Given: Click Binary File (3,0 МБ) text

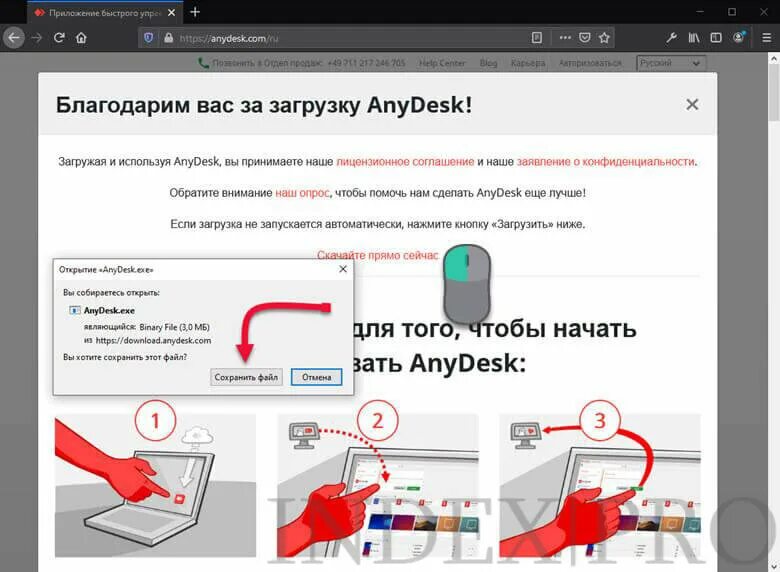Looking at the screenshot, I should (175, 327).
